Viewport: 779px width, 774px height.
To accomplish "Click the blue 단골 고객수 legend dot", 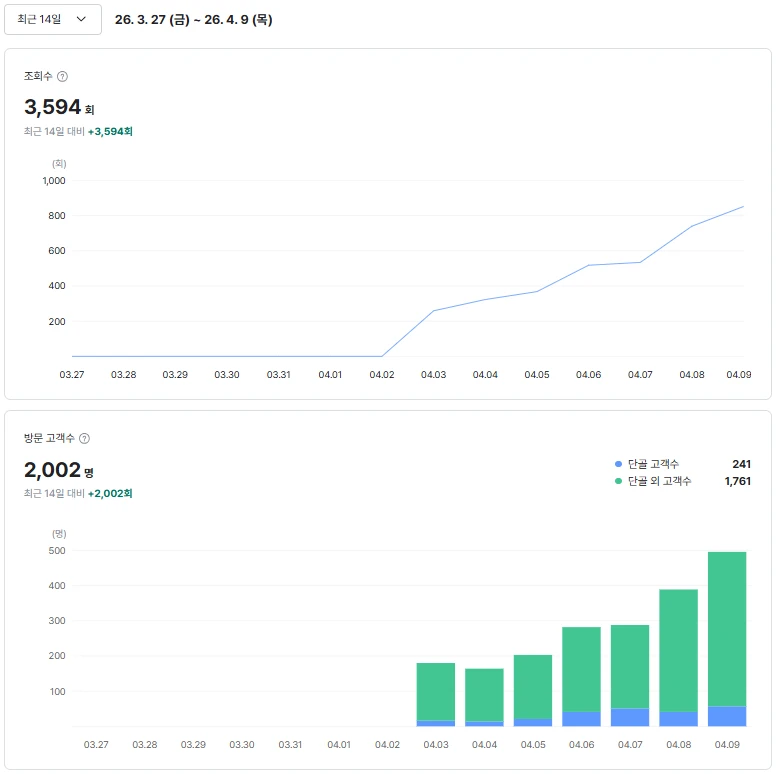I will [618, 464].
